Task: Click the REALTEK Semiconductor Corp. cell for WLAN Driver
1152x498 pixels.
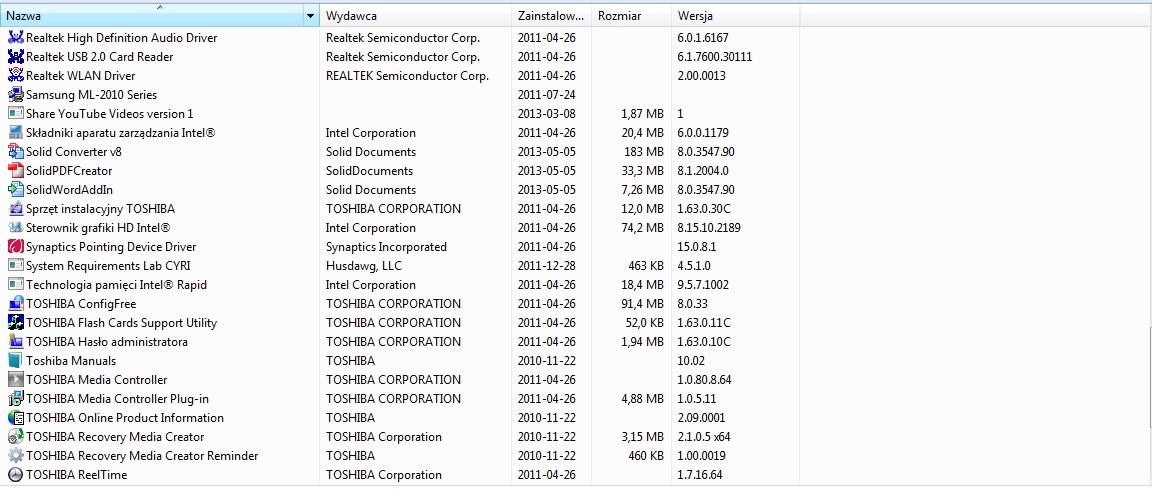Action: click(x=407, y=76)
